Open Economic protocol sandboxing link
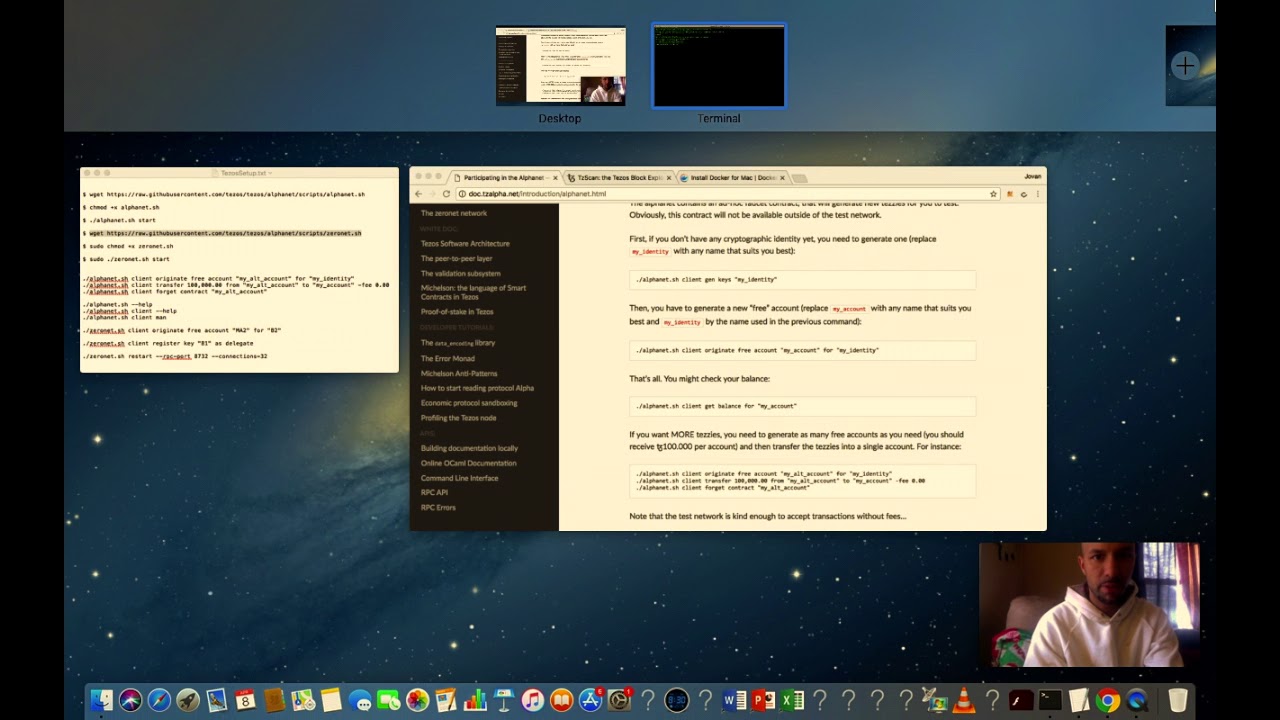1280x720 pixels. pyautogui.click(x=469, y=403)
